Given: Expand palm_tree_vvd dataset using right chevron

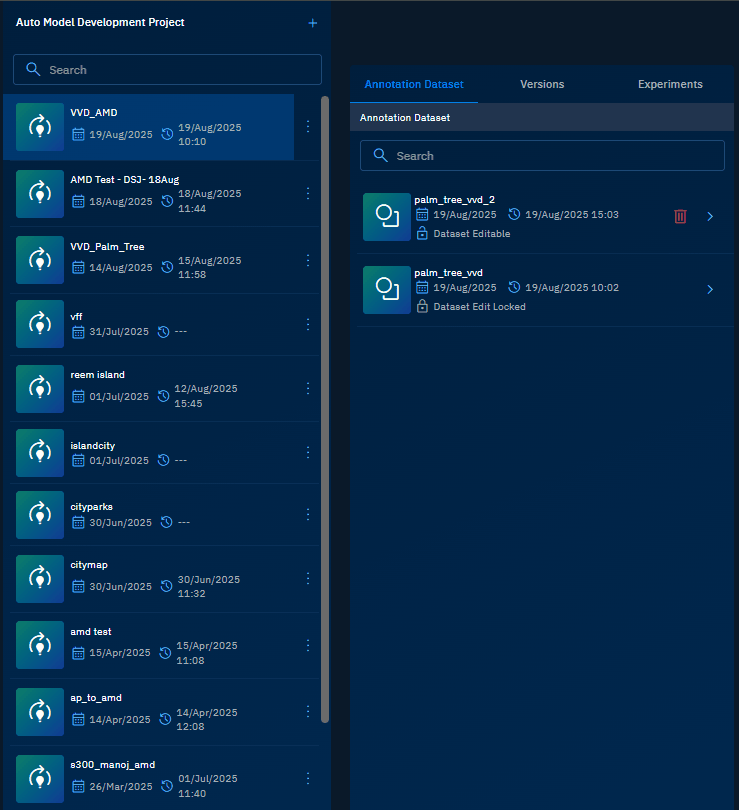Looking at the screenshot, I should (710, 290).
